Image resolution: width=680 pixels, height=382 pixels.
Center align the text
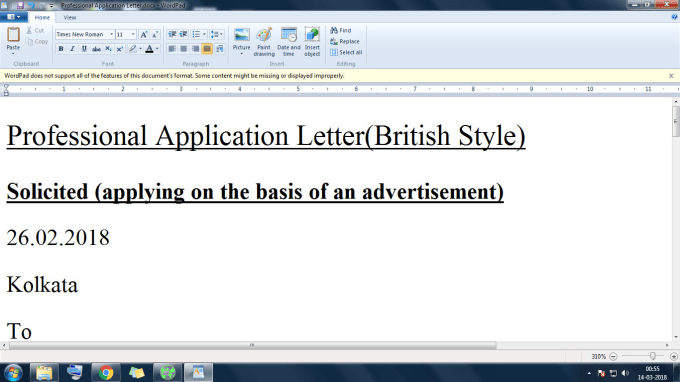[184, 49]
